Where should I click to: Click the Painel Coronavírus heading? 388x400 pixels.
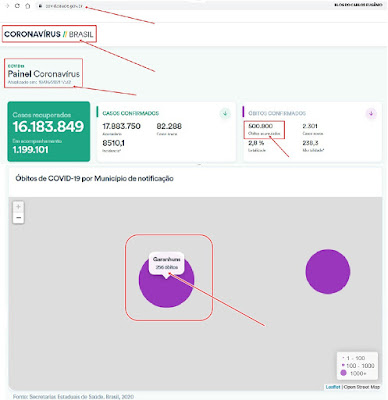(x=44, y=74)
